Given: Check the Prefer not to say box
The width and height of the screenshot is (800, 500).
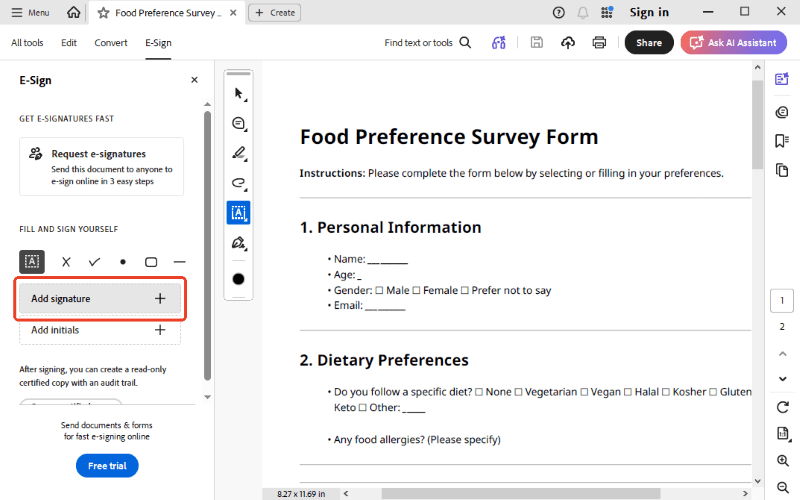Looking at the screenshot, I should click(x=464, y=290).
